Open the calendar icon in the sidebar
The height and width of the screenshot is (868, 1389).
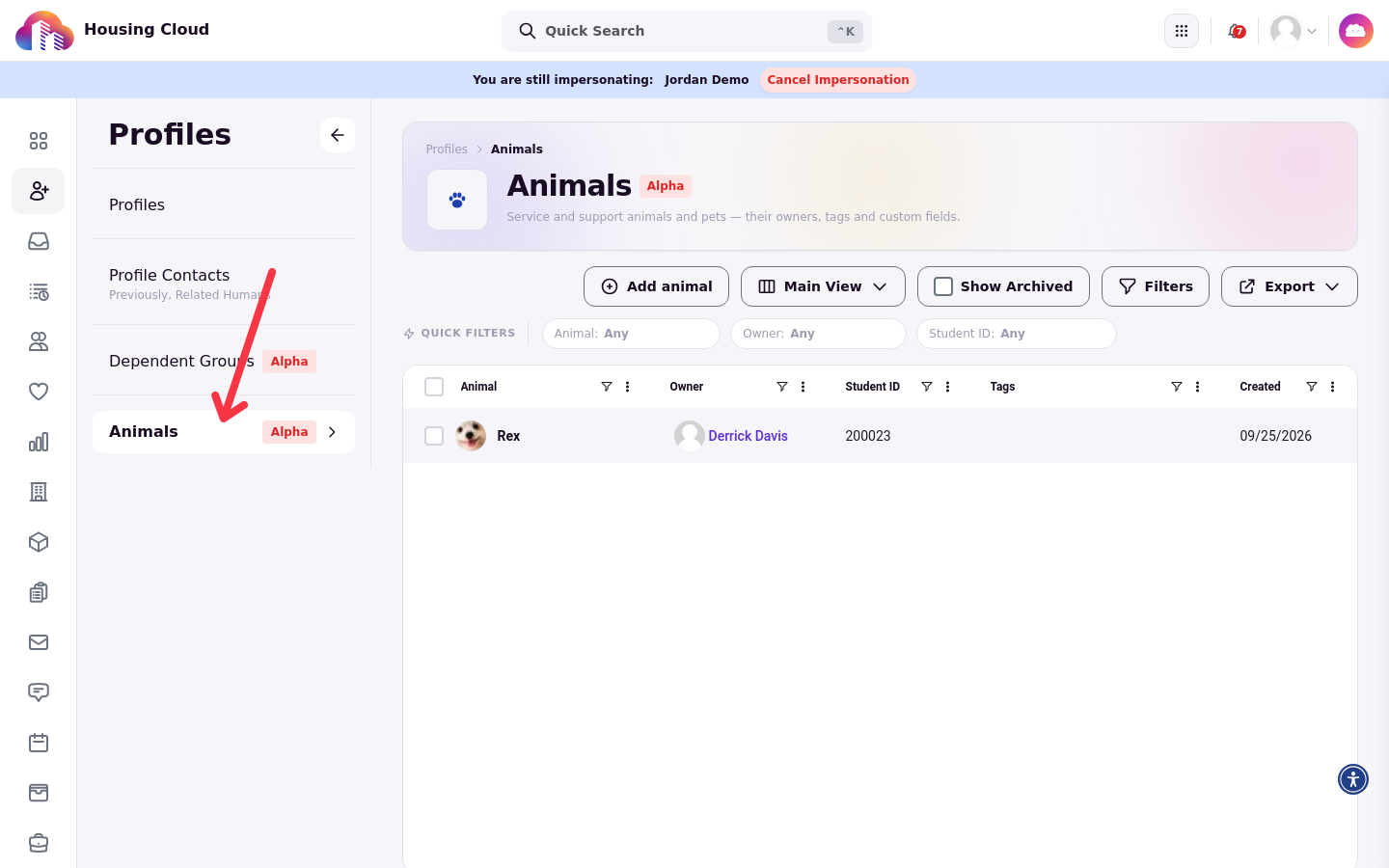(x=39, y=743)
